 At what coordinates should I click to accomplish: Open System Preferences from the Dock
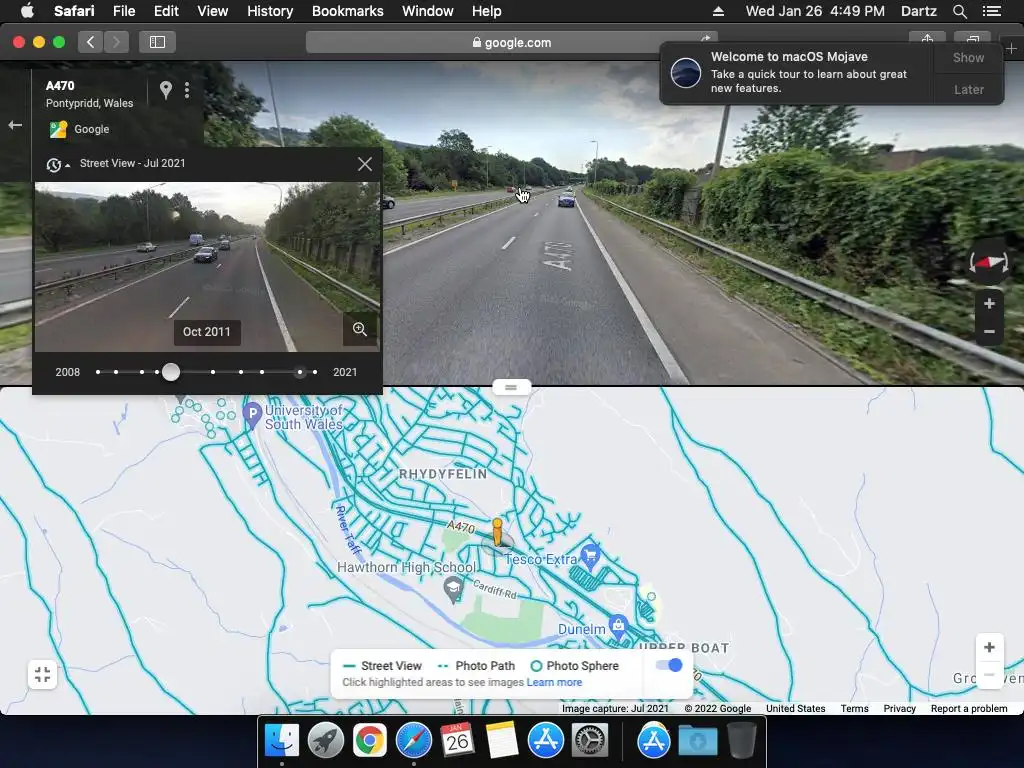pyautogui.click(x=590, y=741)
